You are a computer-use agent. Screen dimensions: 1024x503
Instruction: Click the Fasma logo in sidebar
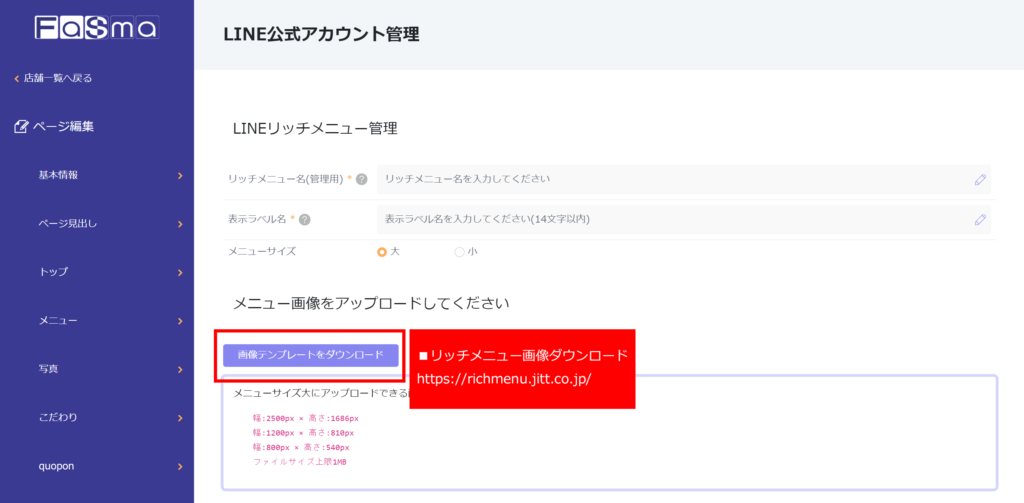coord(96,27)
